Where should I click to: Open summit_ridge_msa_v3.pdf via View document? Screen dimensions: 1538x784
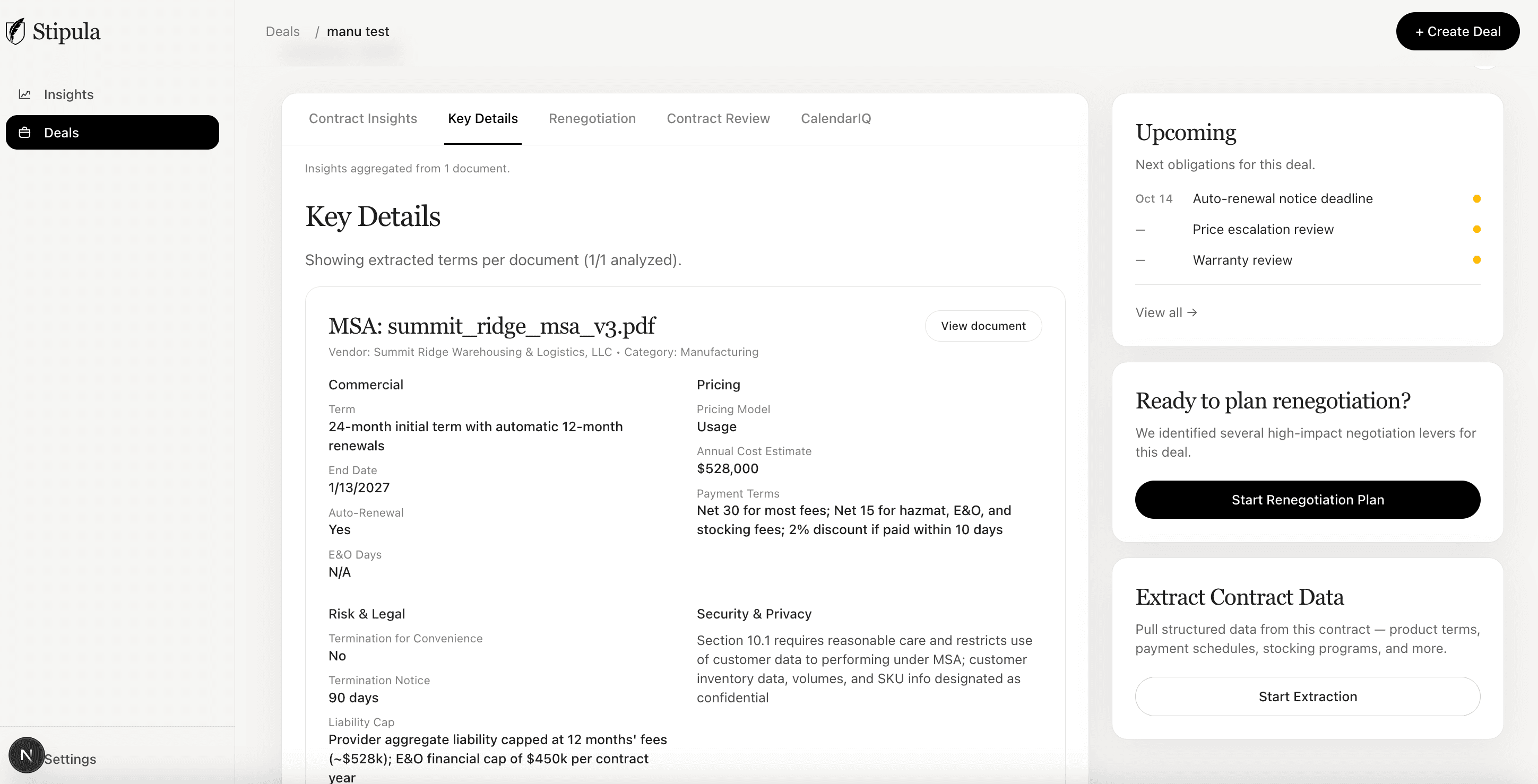click(983, 326)
